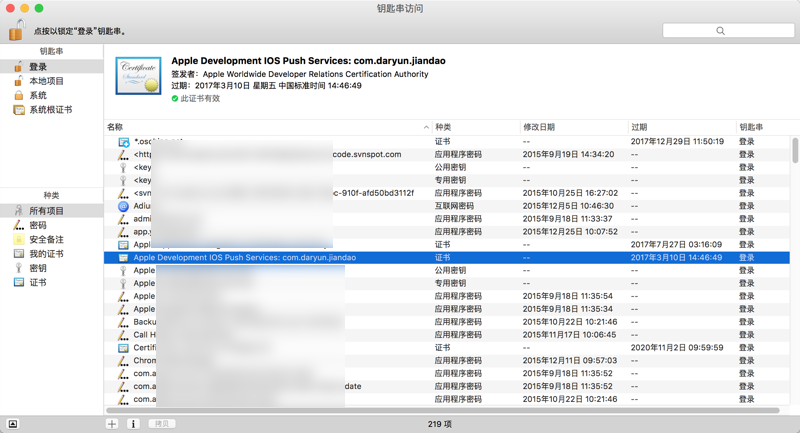Click the date 2015年9月18日 11:35:34

click(x=567, y=309)
